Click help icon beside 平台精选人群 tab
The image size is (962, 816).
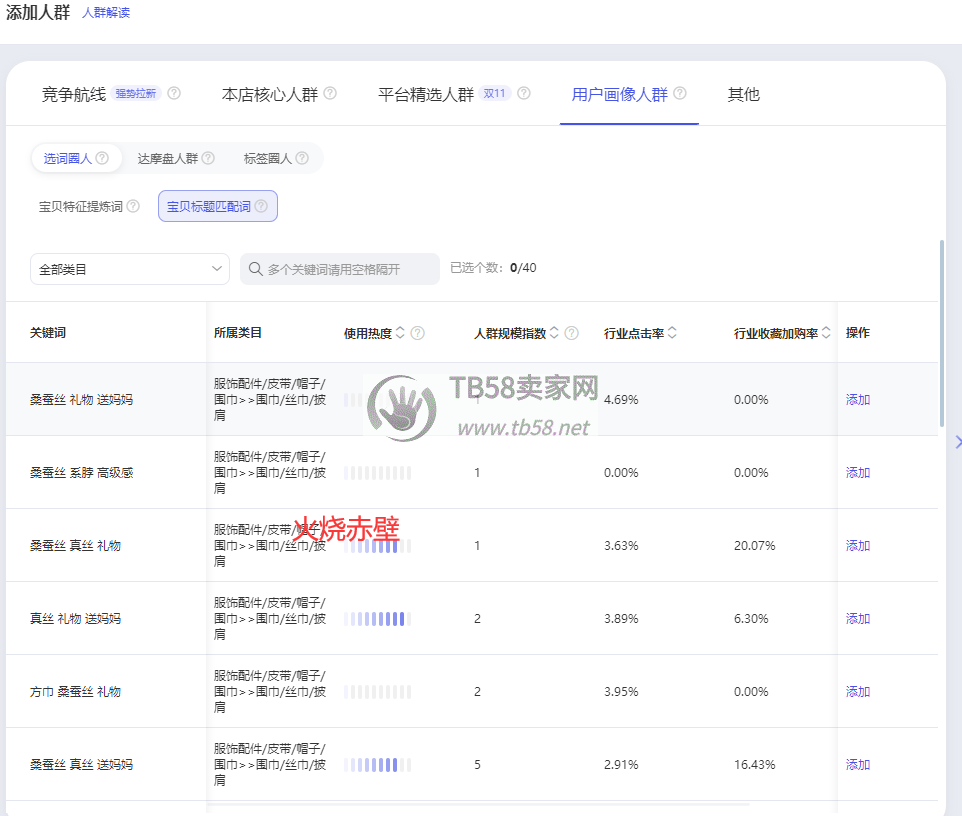[x=523, y=94]
